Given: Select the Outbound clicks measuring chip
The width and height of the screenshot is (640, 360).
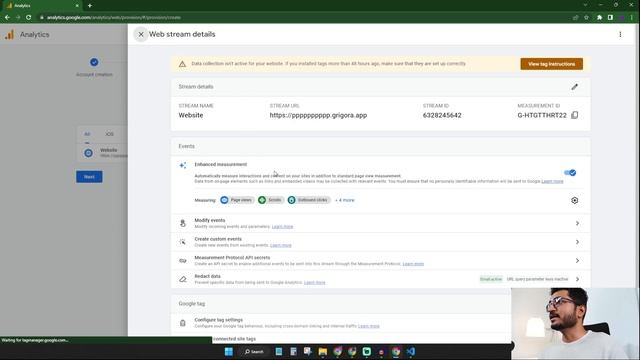Looking at the screenshot, I should 309,200.
